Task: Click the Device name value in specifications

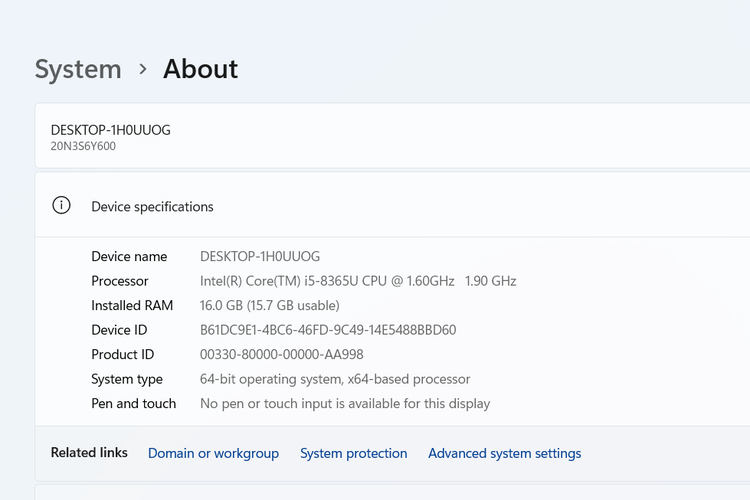Action: coord(260,257)
